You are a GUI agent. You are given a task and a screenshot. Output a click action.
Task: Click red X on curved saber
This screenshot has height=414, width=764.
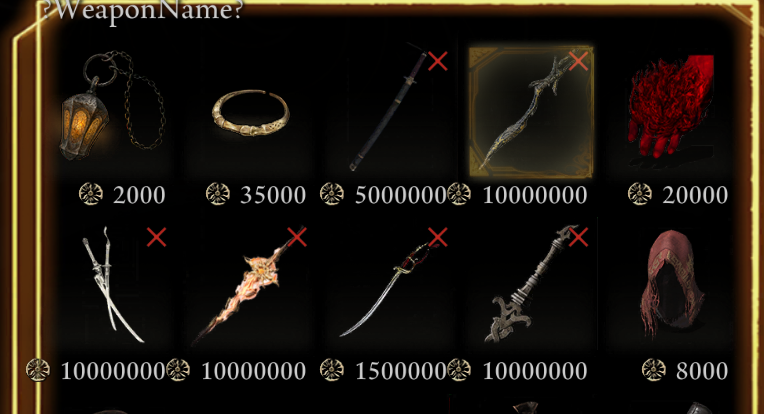click(438, 237)
